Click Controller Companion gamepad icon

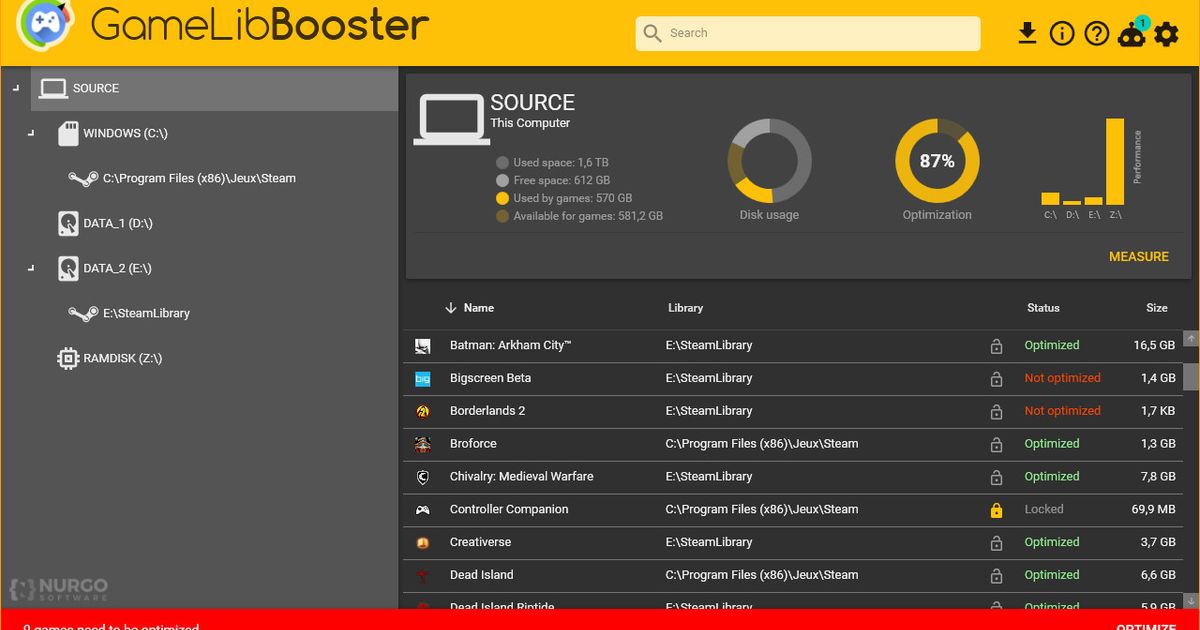pos(423,510)
